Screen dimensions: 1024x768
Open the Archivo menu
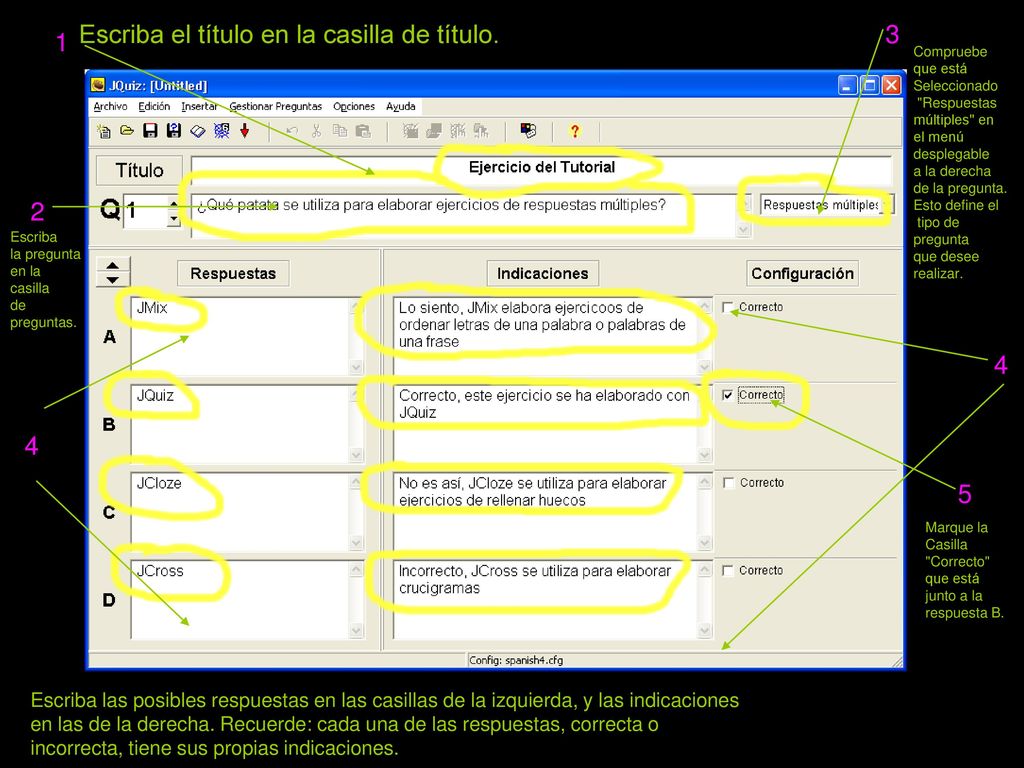click(x=110, y=106)
